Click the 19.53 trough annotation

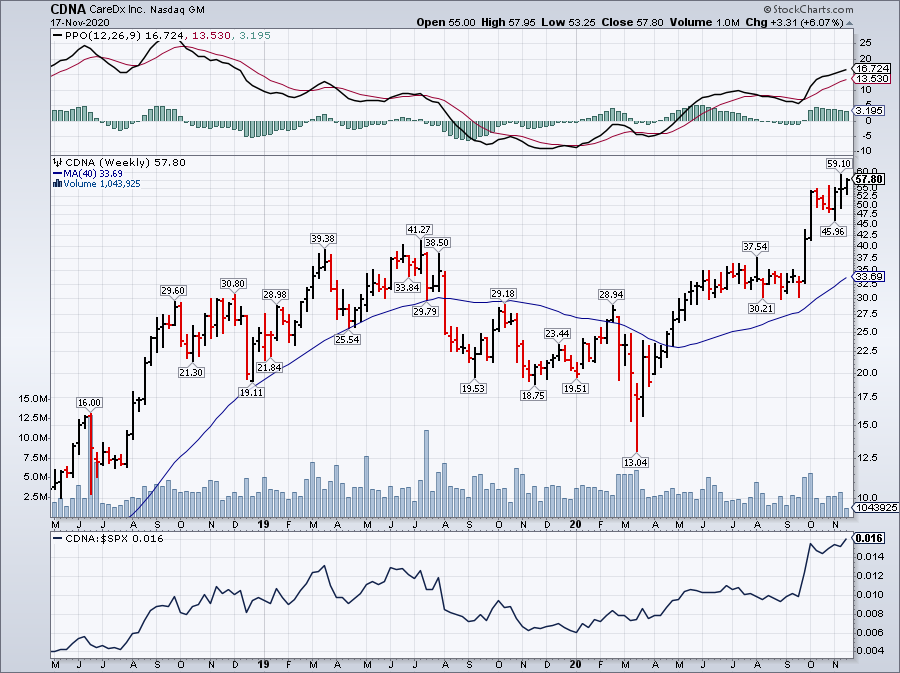pos(473,388)
